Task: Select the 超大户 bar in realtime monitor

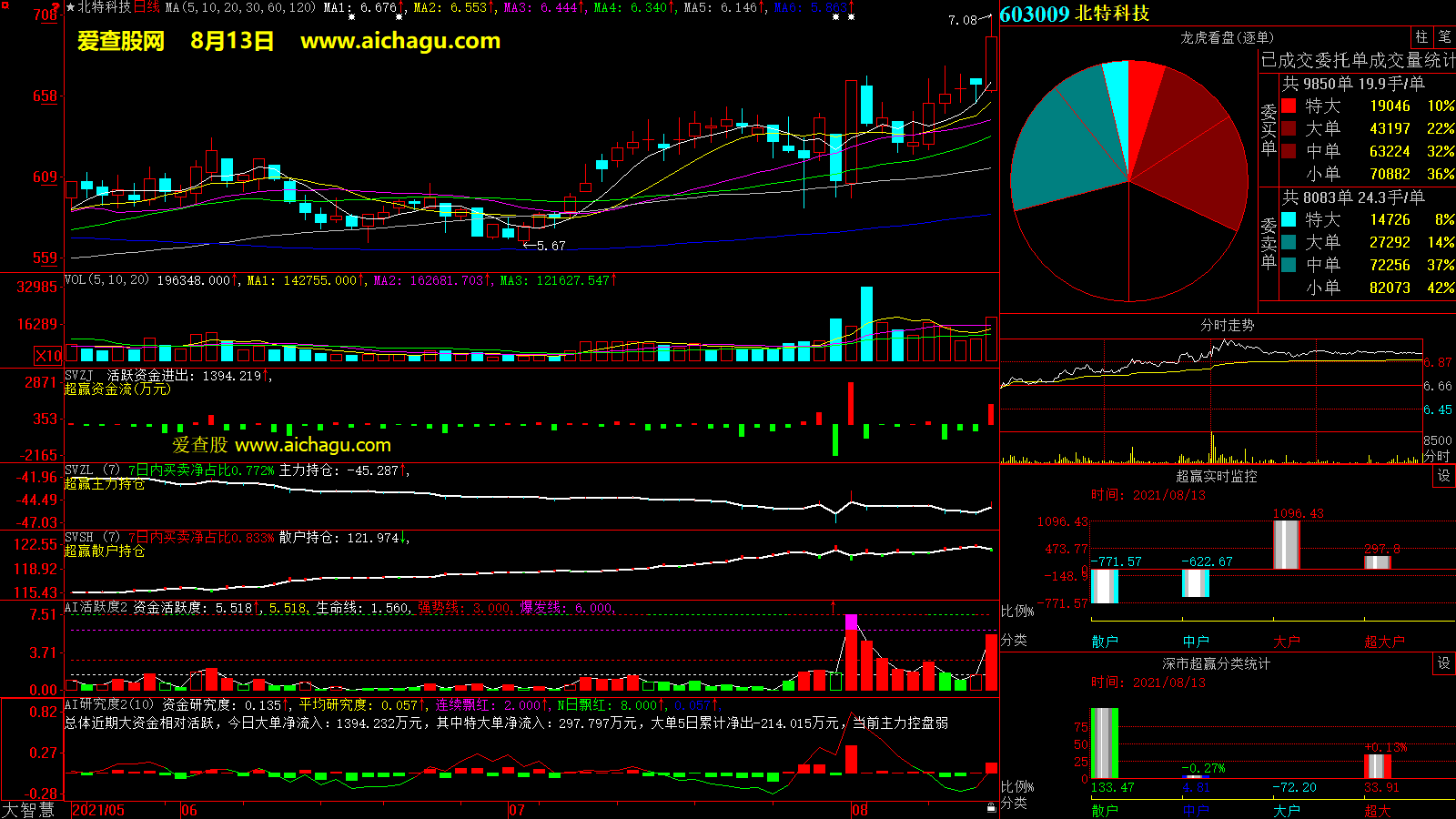Action: [1377, 561]
